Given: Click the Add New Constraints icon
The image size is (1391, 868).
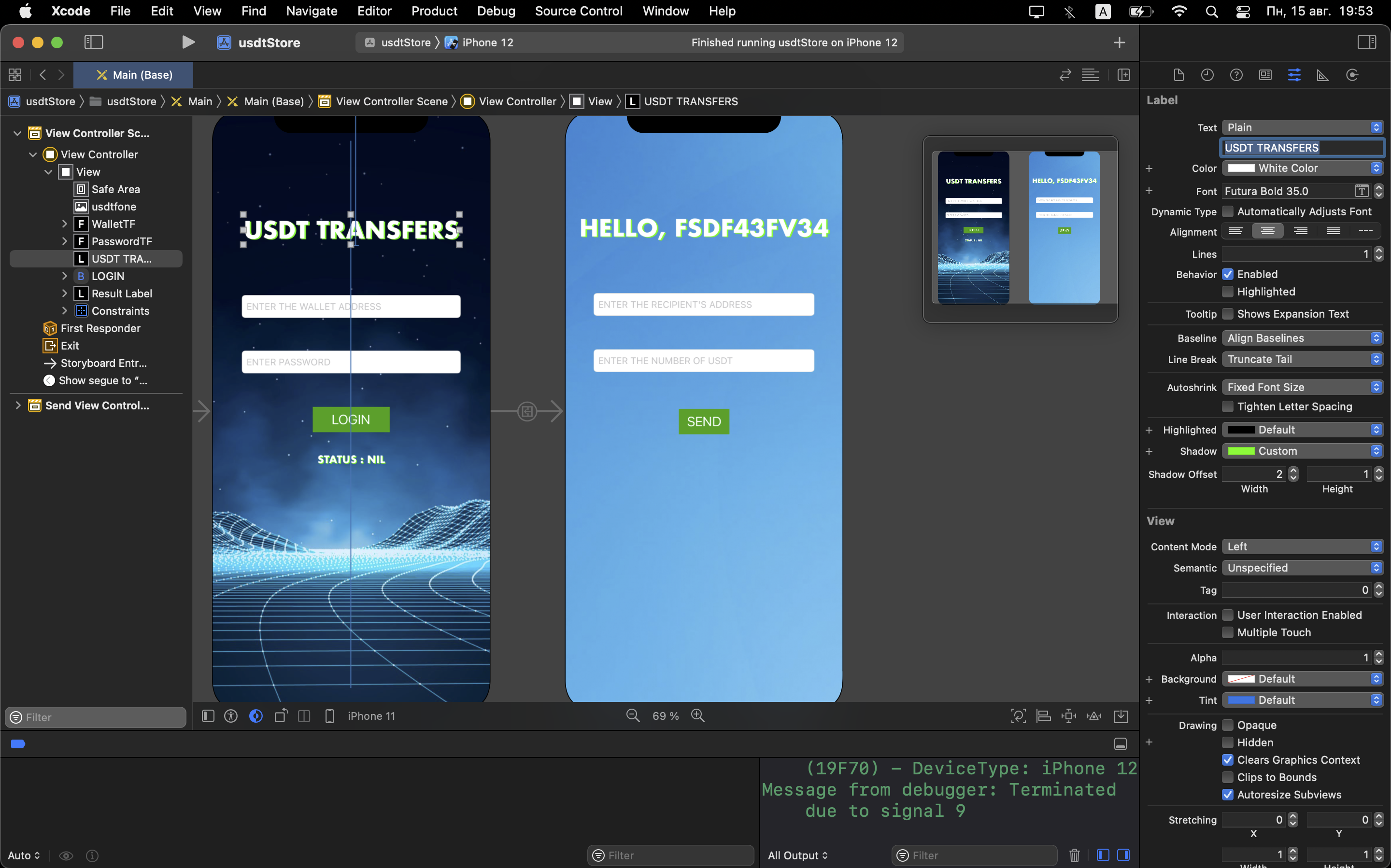Looking at the screenshot, I should [x=1068, y=716].
